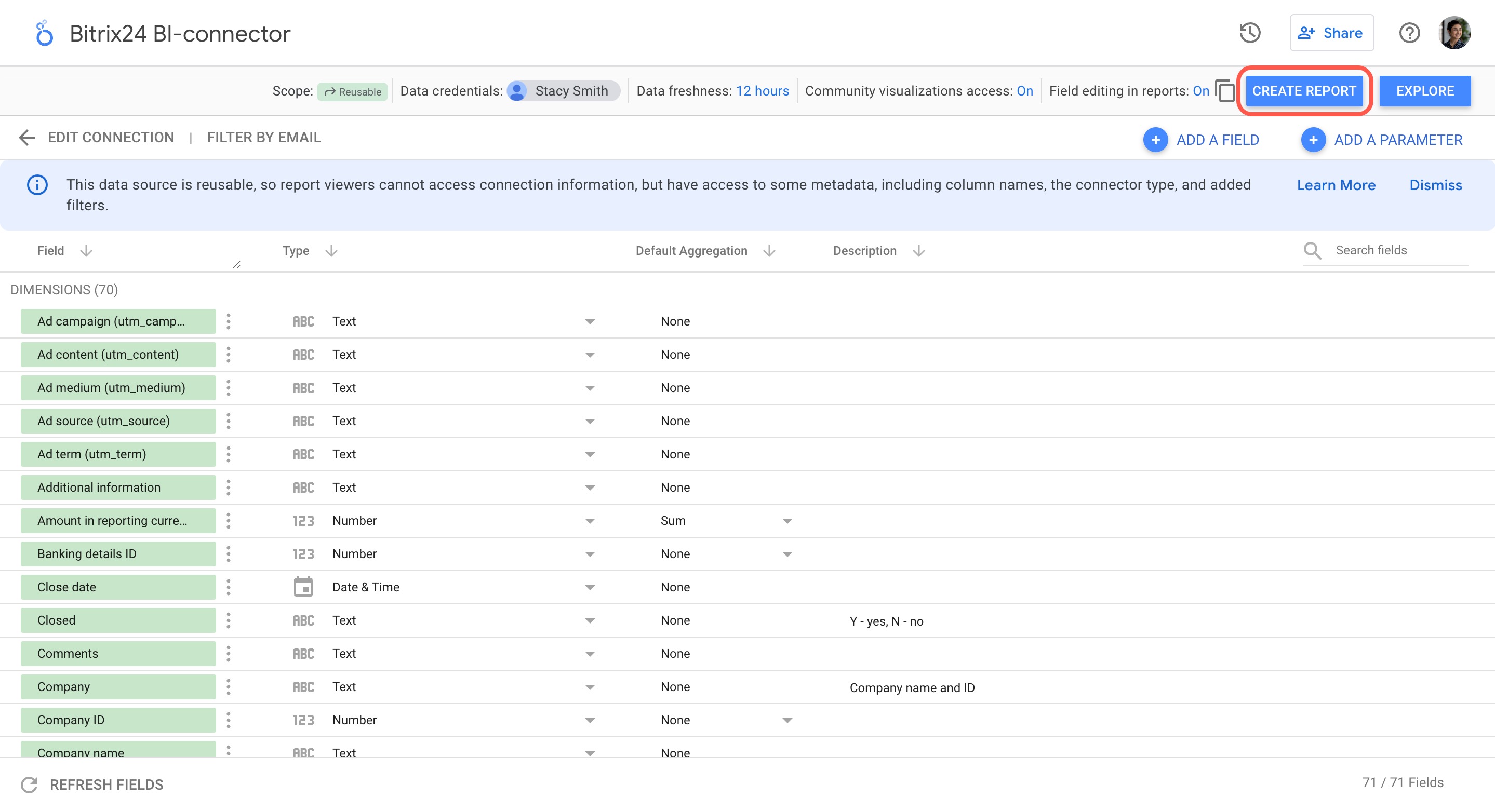The width and height of the screenshot is (1495, 812).
Task: Click the Explore button
Action: point(1425,91)
